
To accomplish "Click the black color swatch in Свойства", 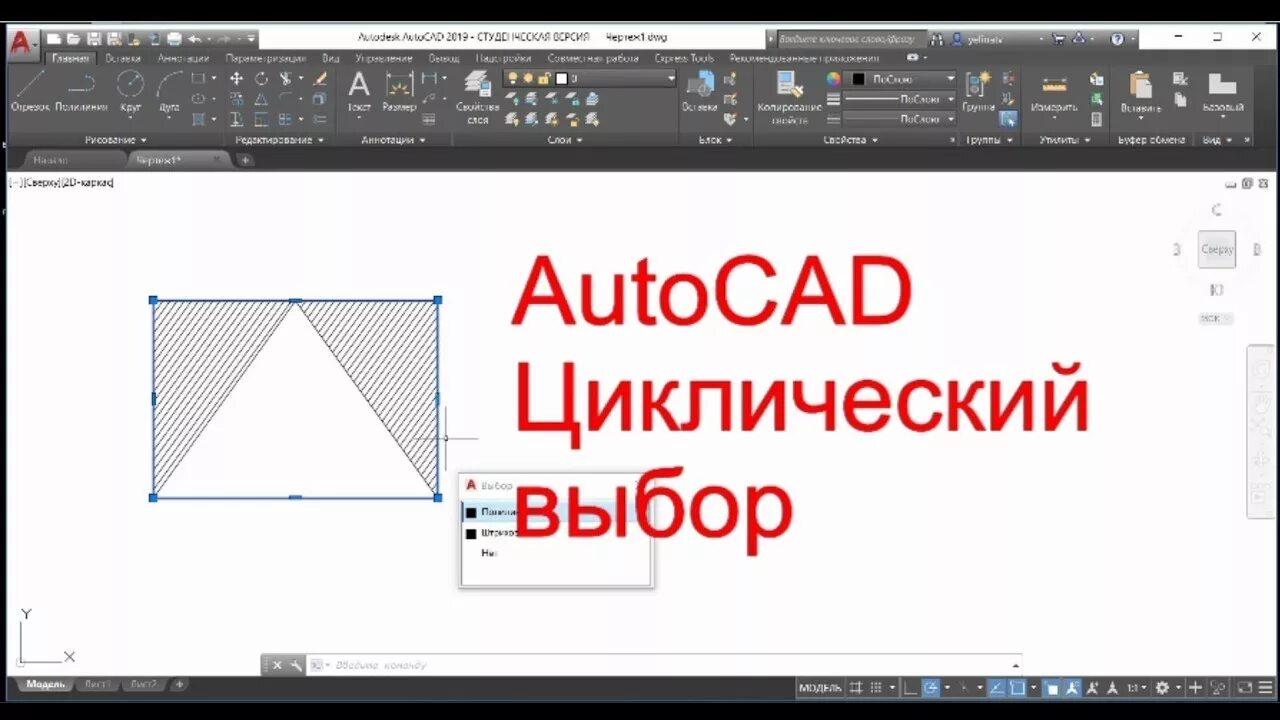I will click(859, 78).
